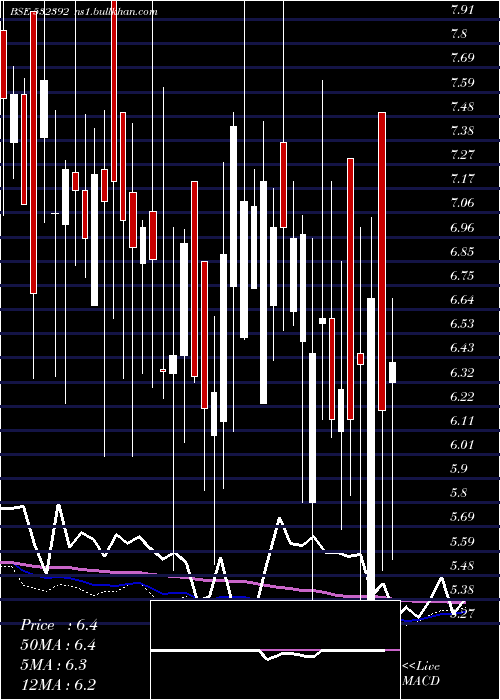Click the 5.8 price axis label

tap(459, 493)
